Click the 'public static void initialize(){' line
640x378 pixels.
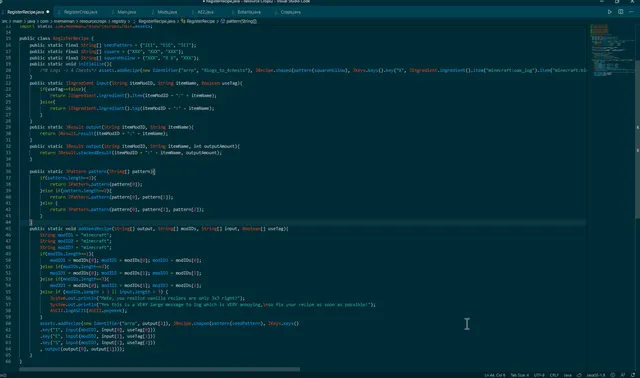coord(70,64)
